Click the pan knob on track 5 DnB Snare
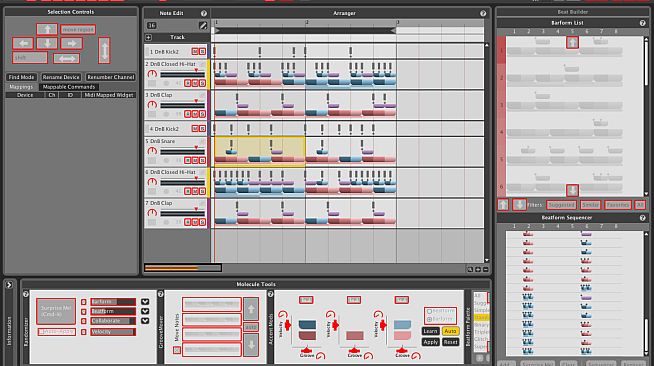Viewport: 654px width, 366px height. 152,151
